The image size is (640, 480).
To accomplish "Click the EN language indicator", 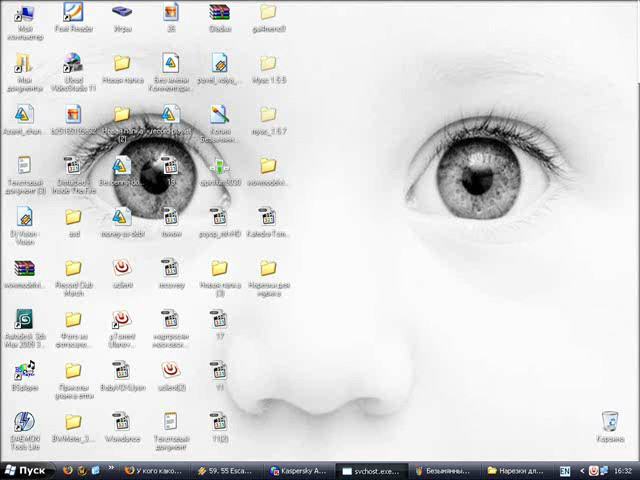I will point(565,470).
